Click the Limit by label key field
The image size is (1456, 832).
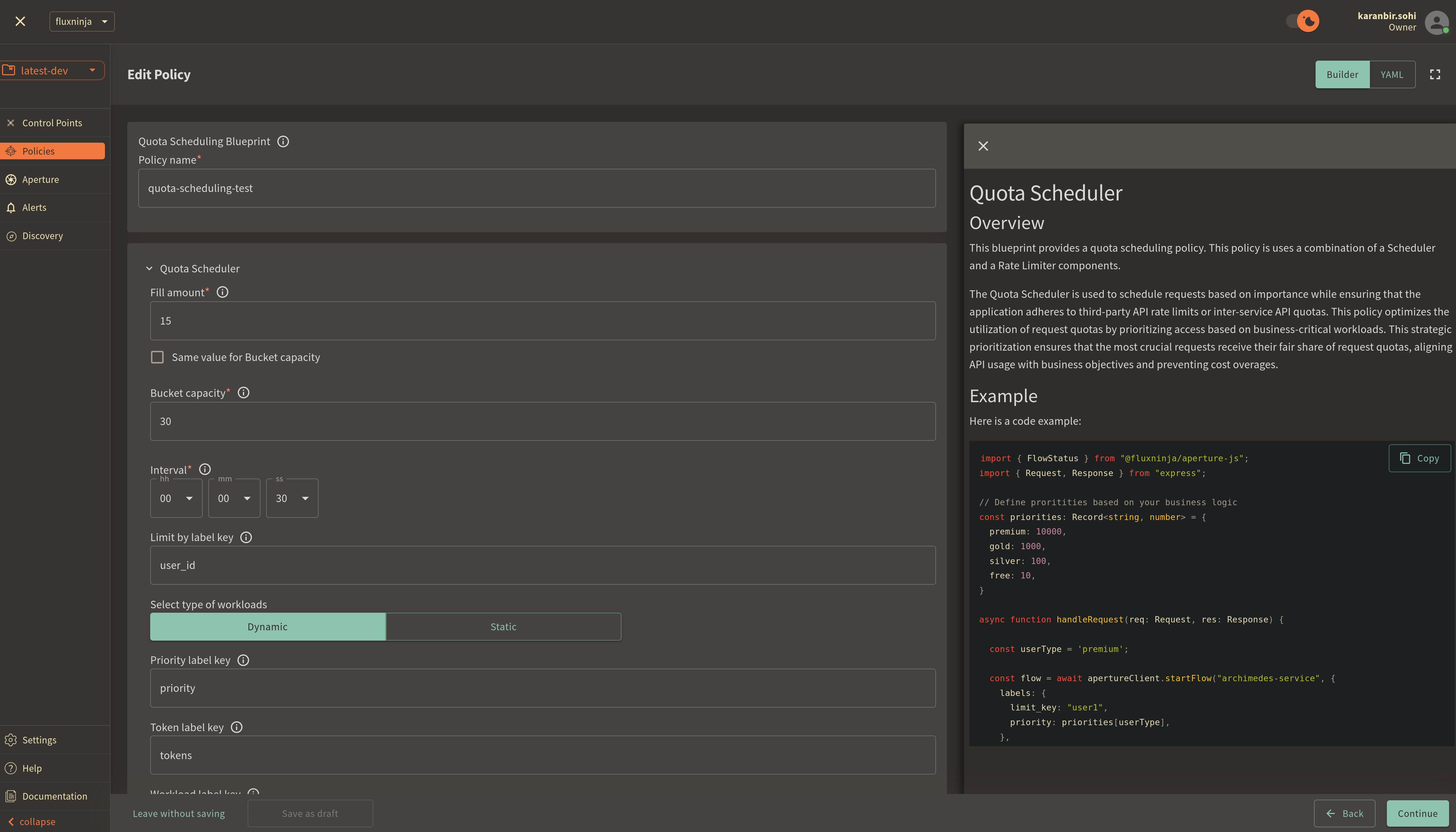[542, 565]
